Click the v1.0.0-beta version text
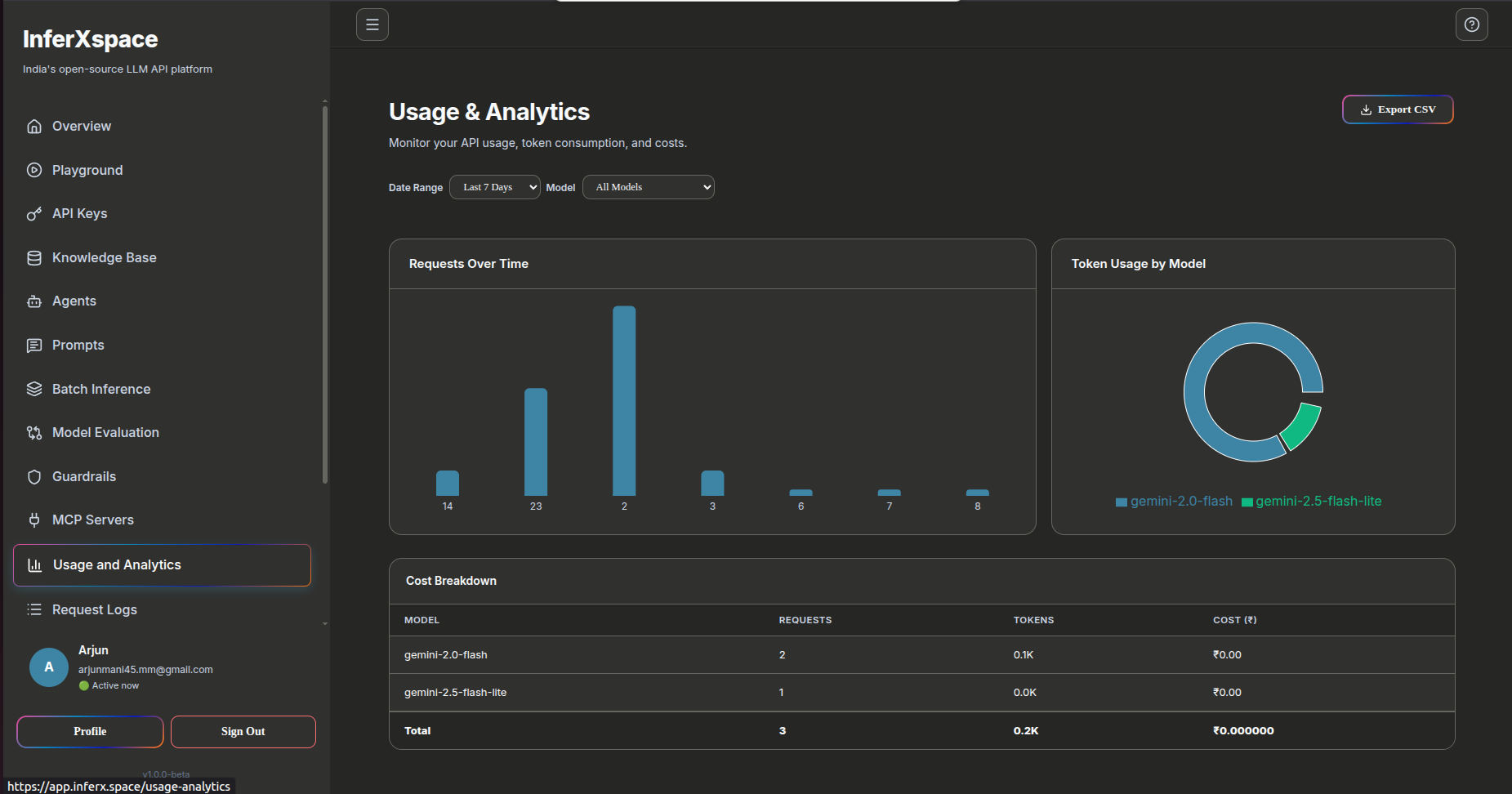This screenshot has height=794, width=1512. click(x=166, y=774)
